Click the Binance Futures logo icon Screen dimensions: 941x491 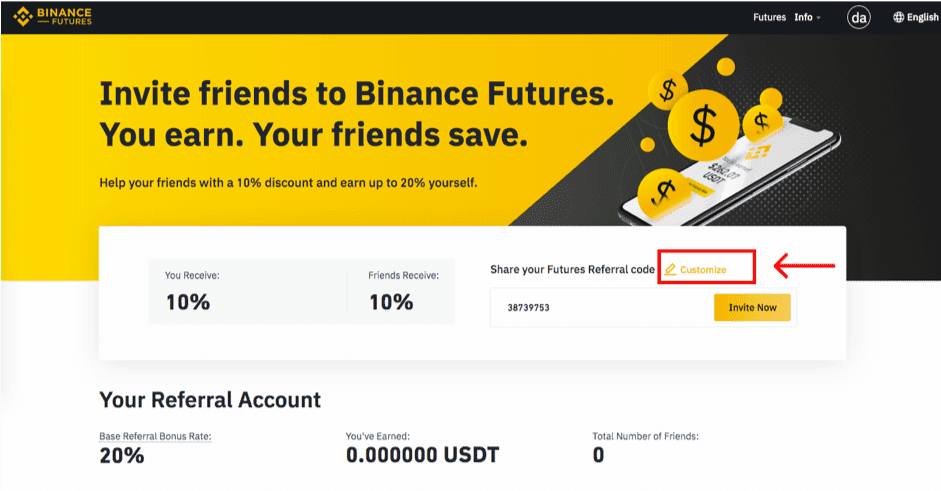tap(23, 17)
